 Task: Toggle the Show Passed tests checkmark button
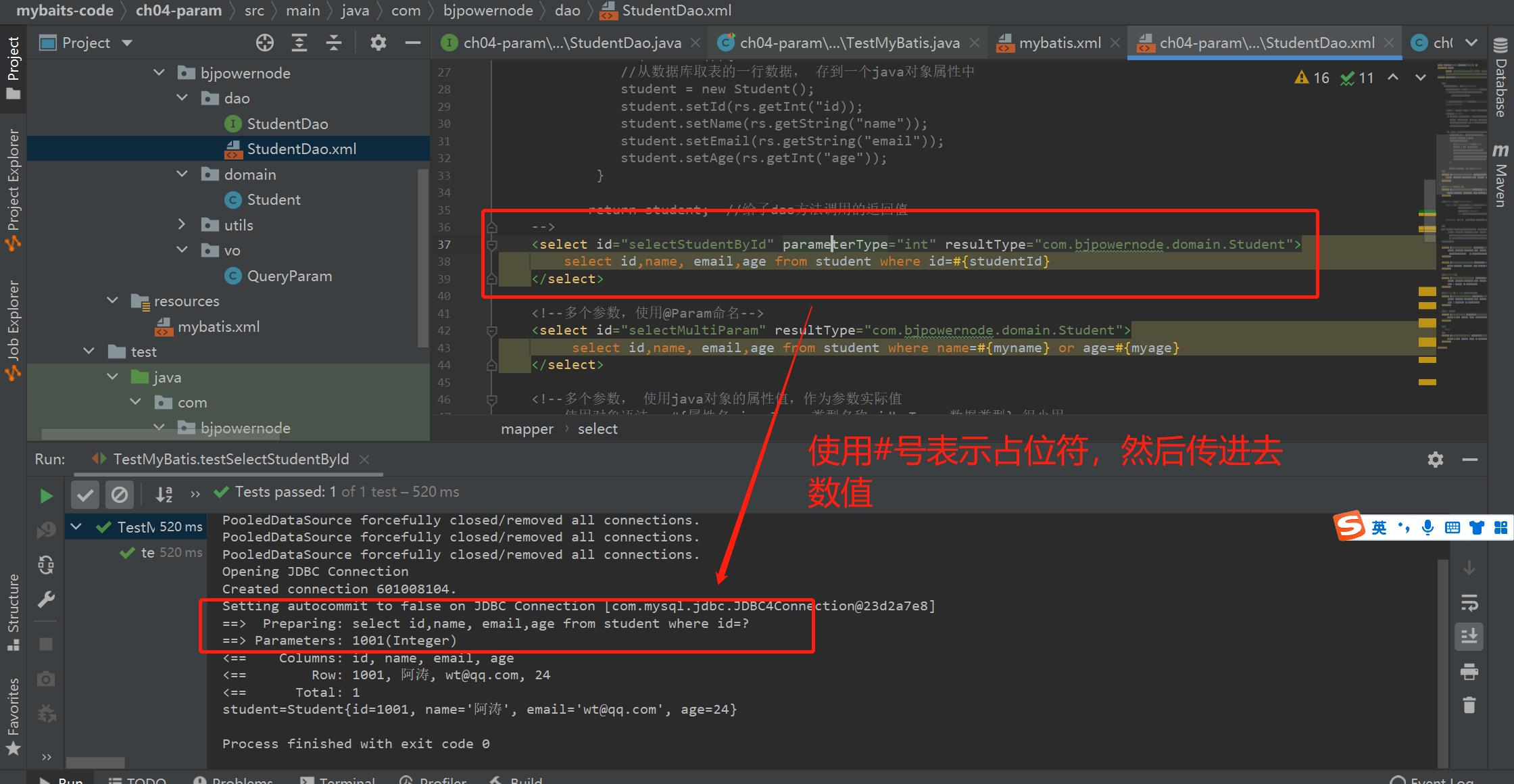pyautogui.click(x=85, y=495)
